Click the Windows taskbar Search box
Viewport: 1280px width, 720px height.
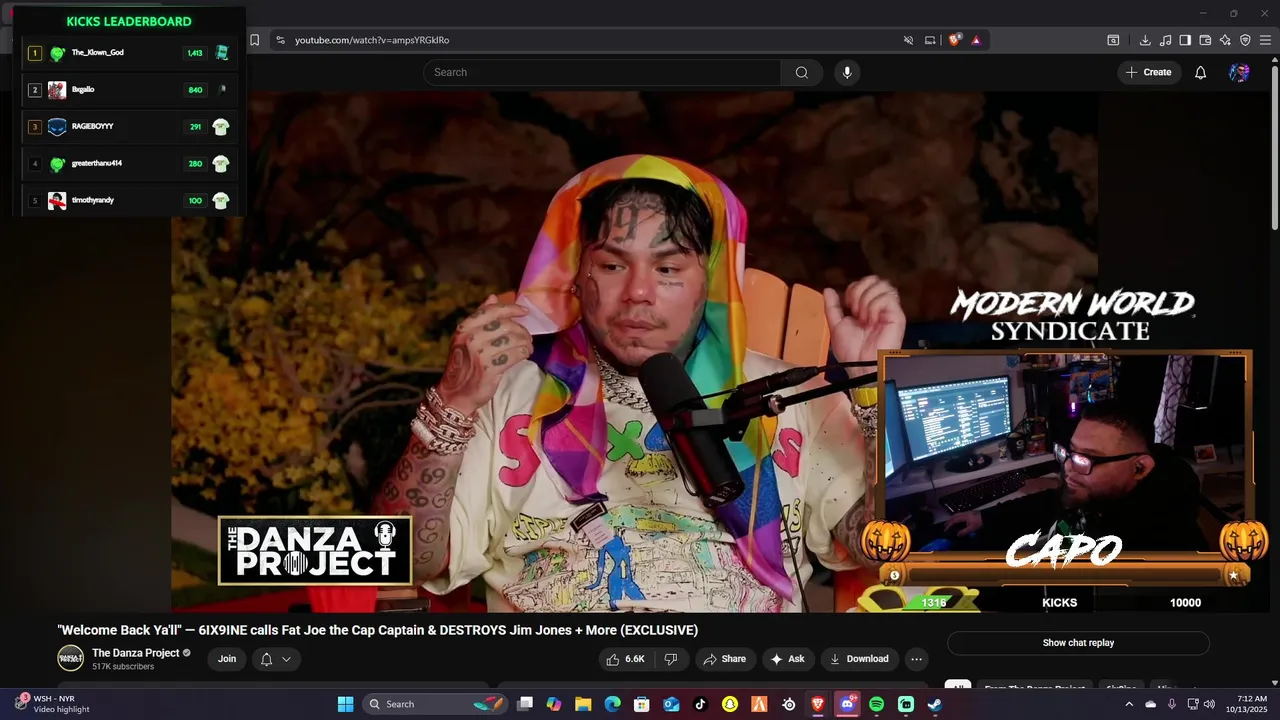435,704
